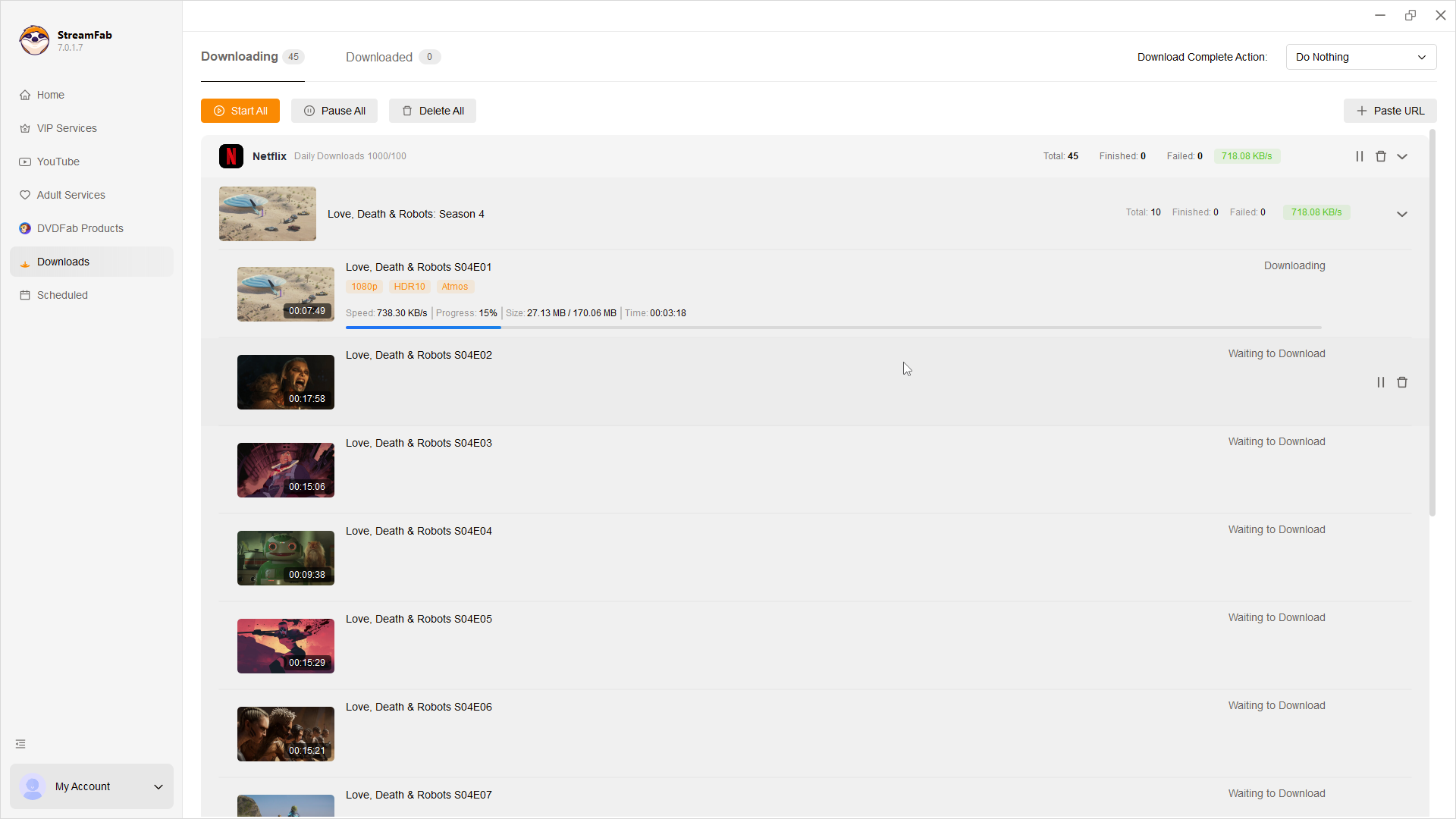Click the S04E04 episode thumbnail
This screenshot has width=1456, height=819.
[x=286, y=558]
